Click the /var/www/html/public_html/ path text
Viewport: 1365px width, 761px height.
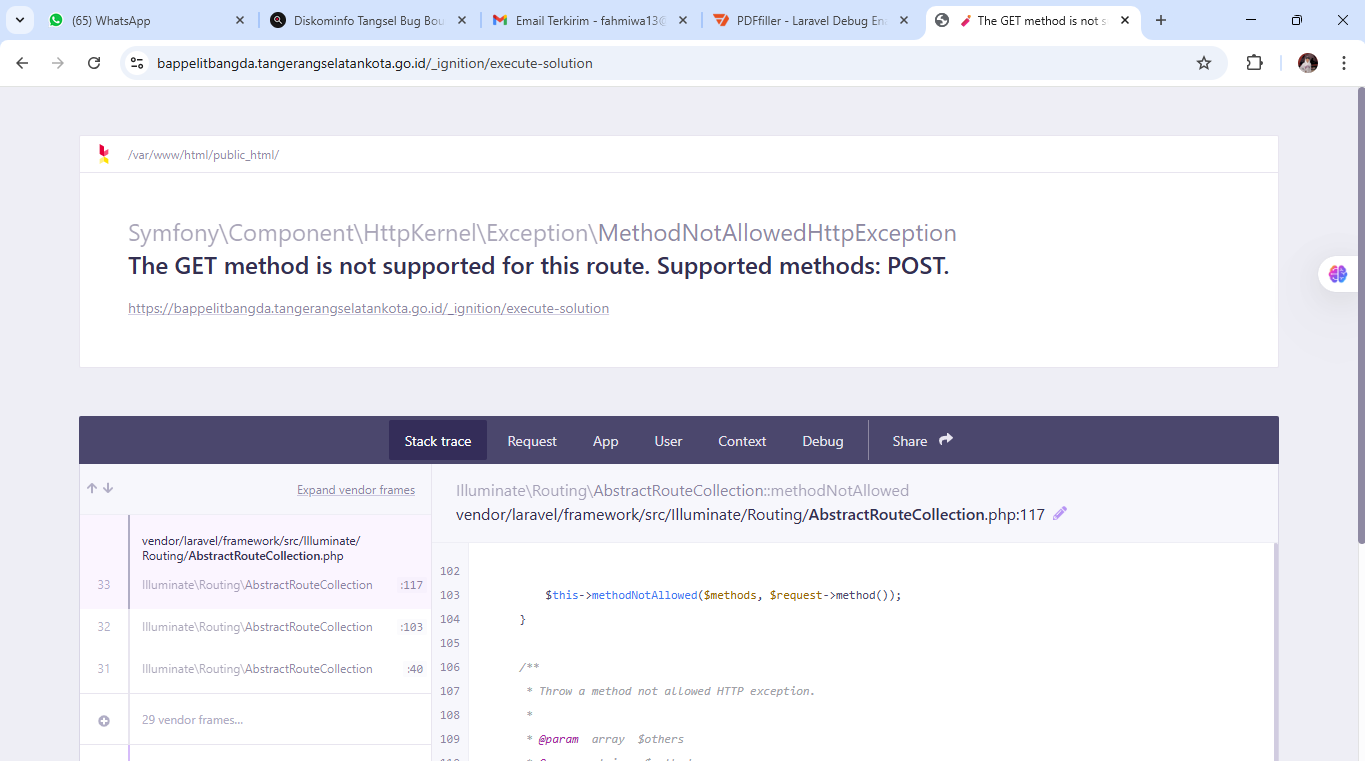tap(203, 155)
